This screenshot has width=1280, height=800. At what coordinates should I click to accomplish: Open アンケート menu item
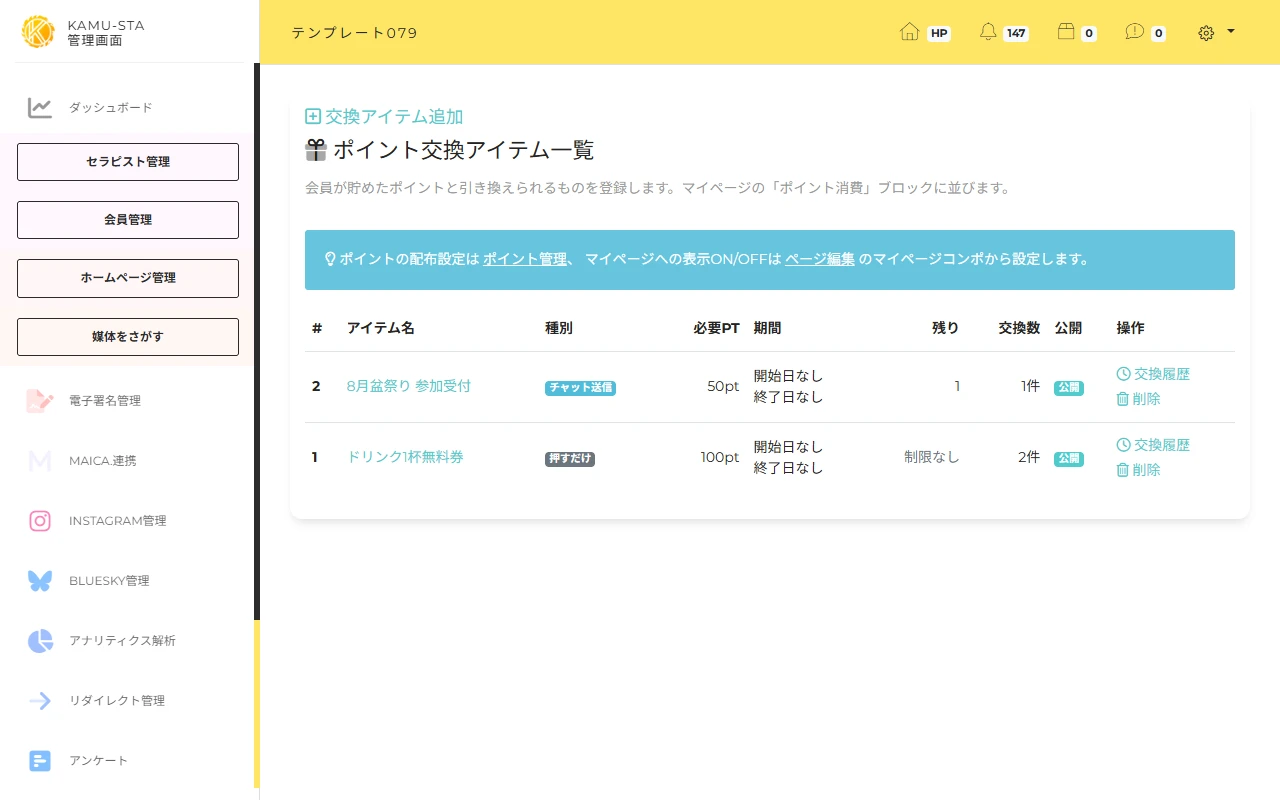99,761
